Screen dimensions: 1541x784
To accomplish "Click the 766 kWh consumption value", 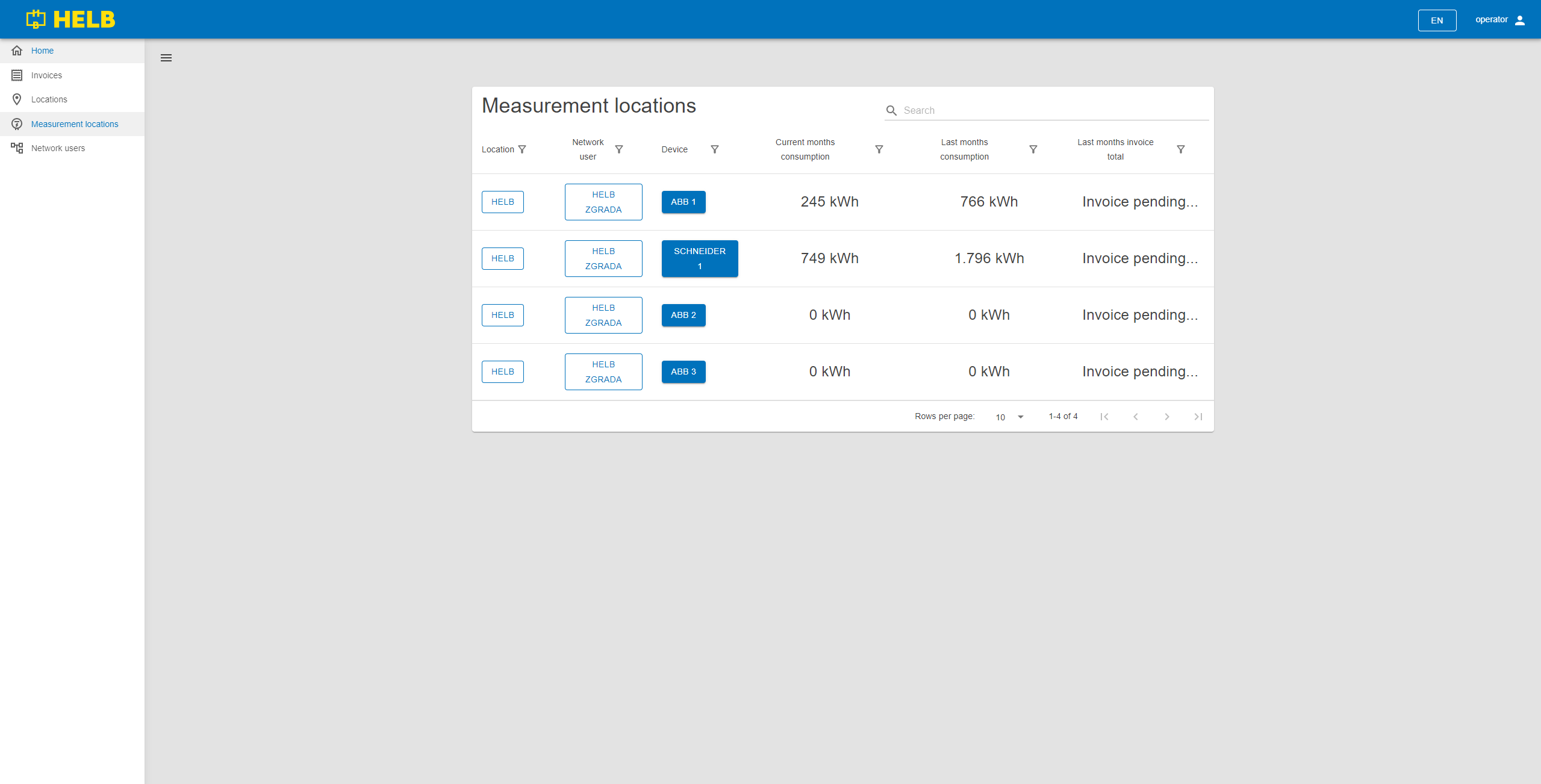I will point(989,202).
